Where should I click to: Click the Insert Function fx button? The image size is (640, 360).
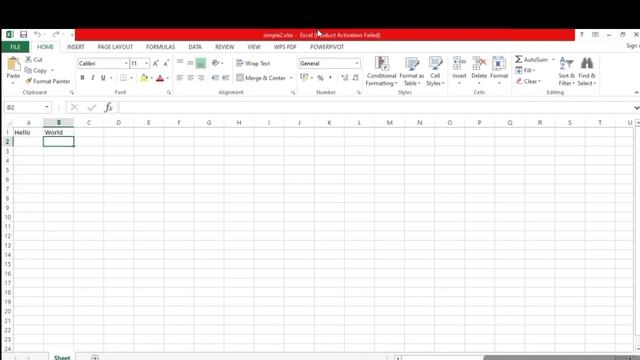[108, 107]
